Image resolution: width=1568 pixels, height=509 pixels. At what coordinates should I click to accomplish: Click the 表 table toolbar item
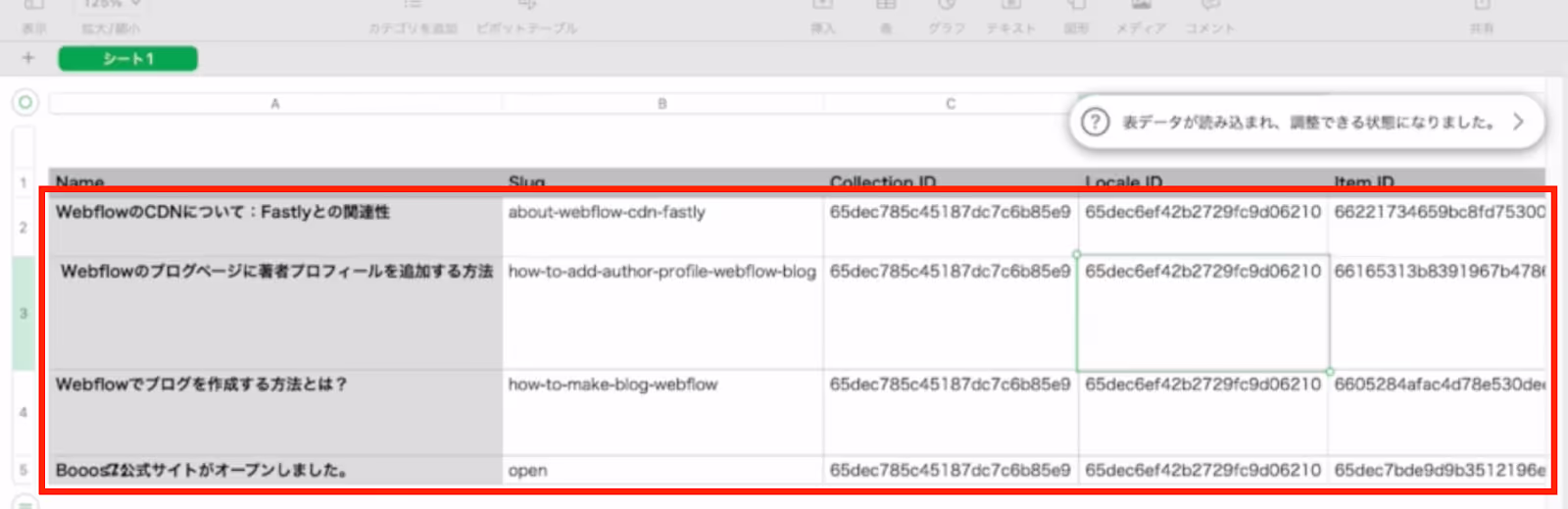pos(886,18)
